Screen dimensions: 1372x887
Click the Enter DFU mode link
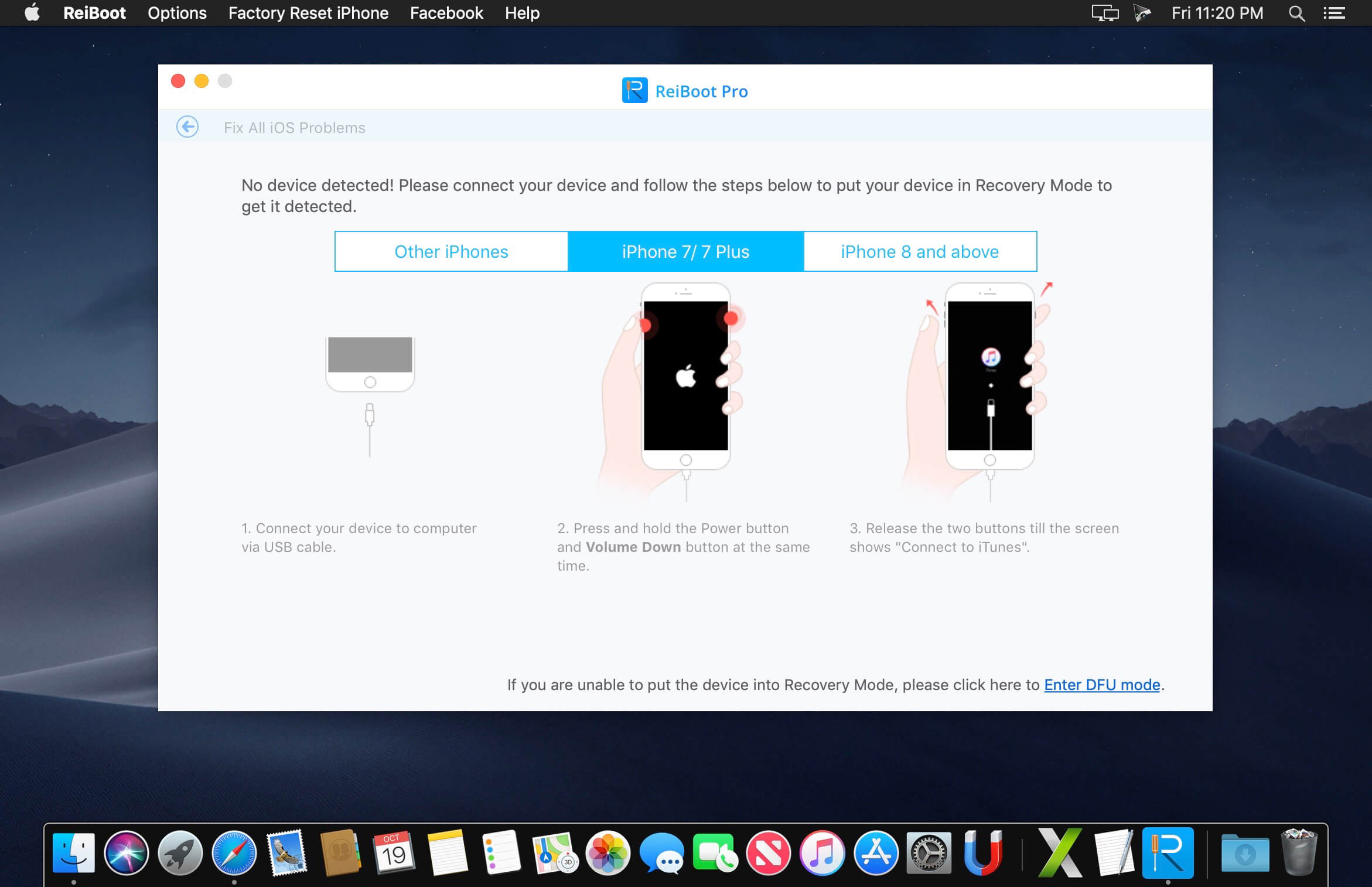[1101, 684]
